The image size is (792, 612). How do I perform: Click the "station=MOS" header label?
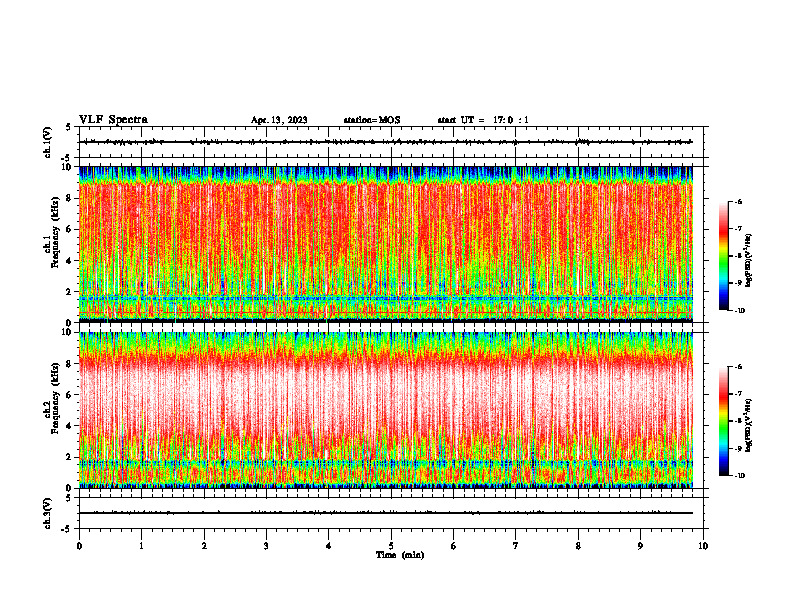[x=372, y=120]
